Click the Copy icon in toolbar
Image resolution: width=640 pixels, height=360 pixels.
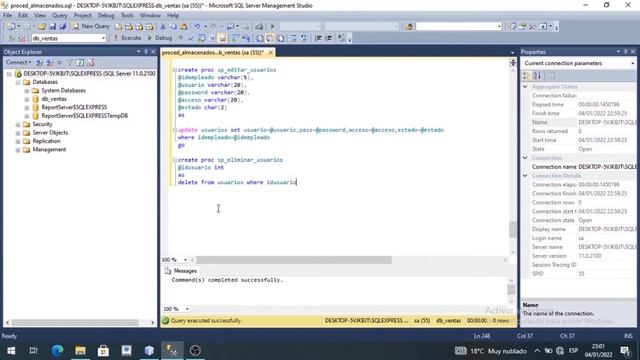173,27
